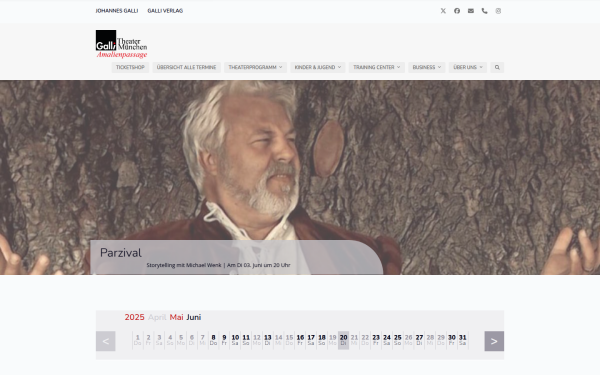Select day 20 in the calendar
This screenshot has height=375, width=600.
tap(343, 340)
